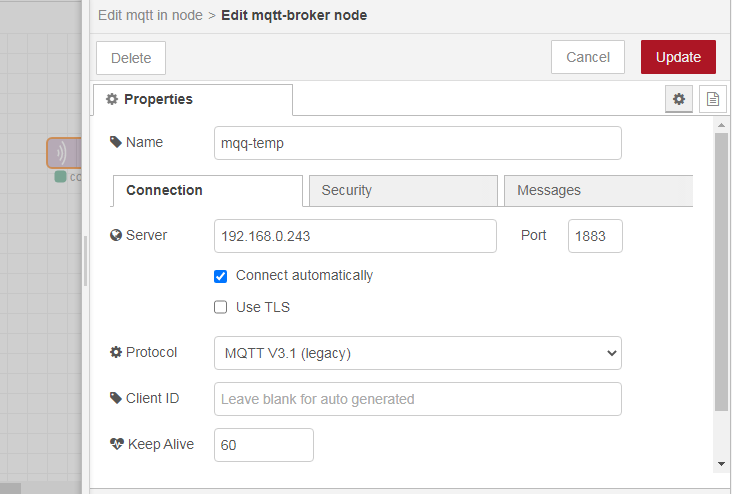The width and height of the screenshot is (732, 494).
Task: Click the globe icon beside Server
Action: 116,236
